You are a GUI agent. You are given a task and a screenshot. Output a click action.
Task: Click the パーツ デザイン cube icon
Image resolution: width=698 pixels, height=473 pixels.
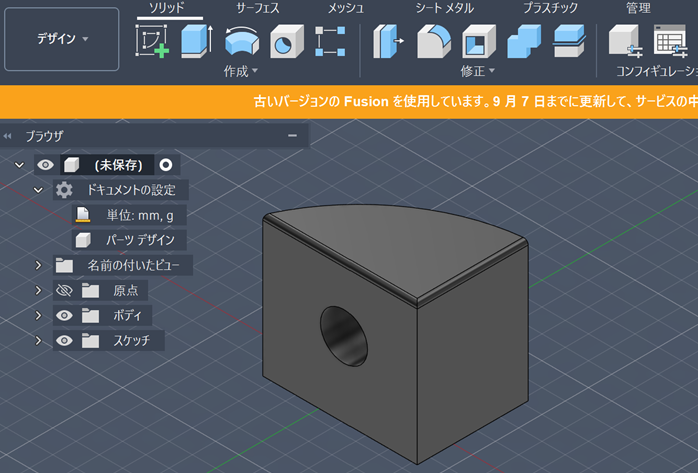pos(83,240)
